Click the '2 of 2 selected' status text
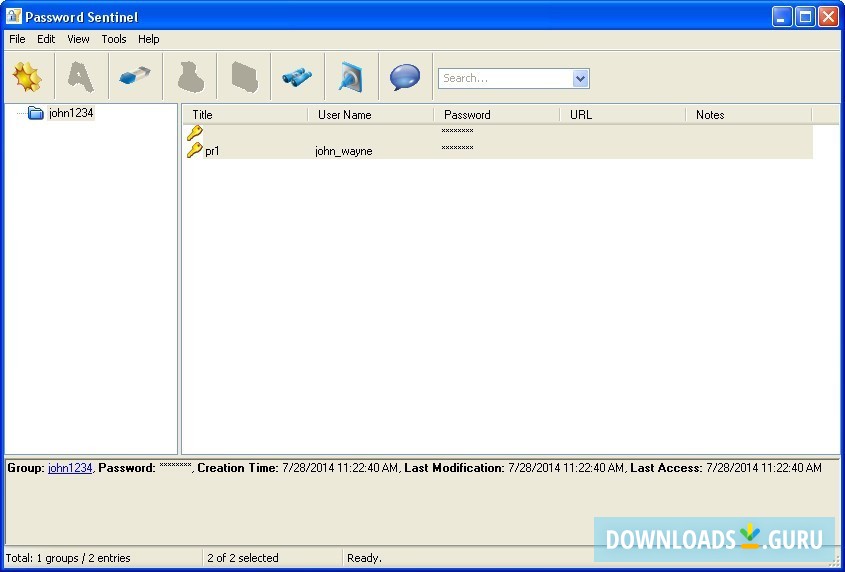Screen dimensions: 845x572 point(243,558)
